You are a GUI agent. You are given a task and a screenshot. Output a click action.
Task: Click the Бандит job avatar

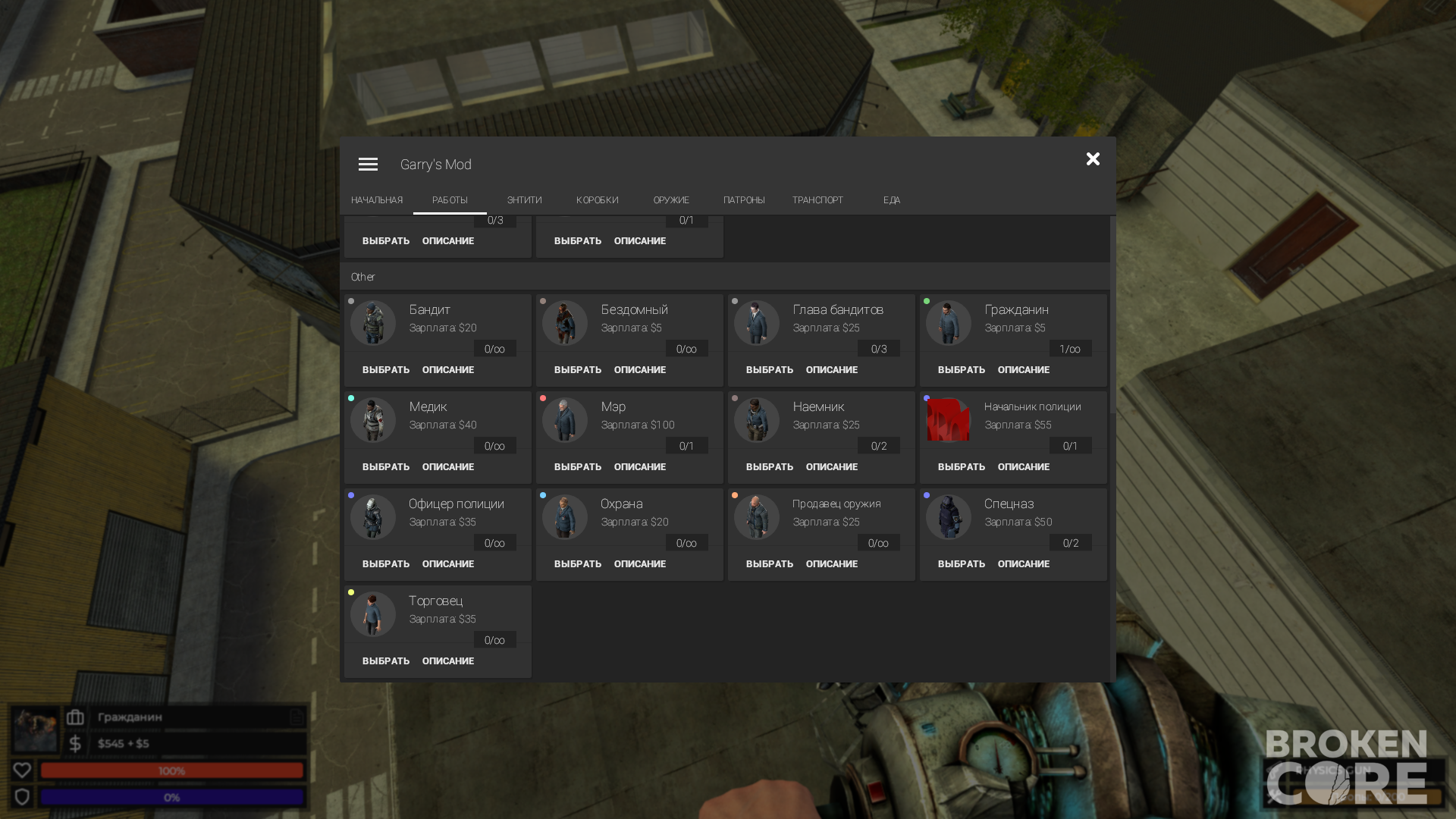tap(373, 323)
